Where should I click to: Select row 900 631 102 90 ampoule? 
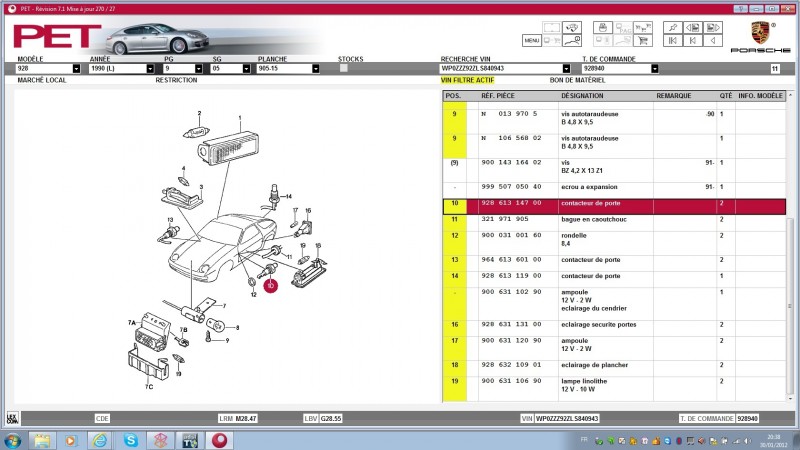pos(614,304)
